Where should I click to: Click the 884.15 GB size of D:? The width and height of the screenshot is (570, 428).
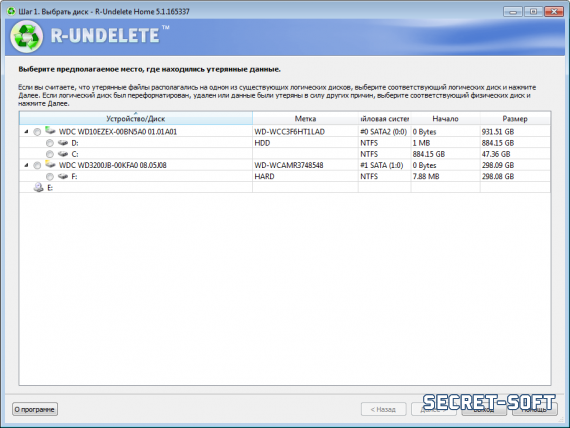click(498, 143)
